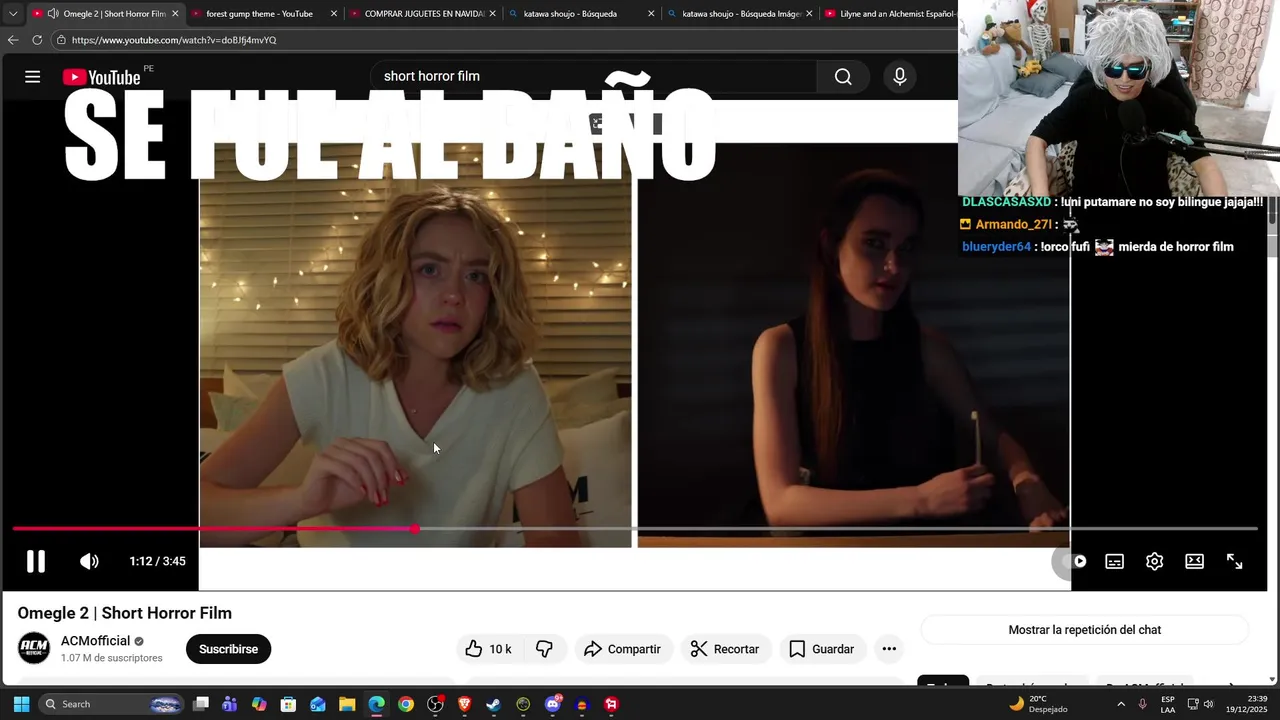Mute the Omegle 2 tab audio icon

point(53,14)
